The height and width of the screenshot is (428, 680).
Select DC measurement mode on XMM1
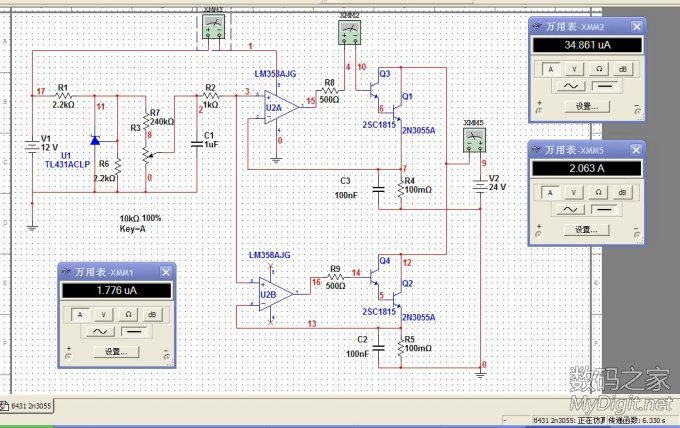pyautogui.click(x=130, y=330)
